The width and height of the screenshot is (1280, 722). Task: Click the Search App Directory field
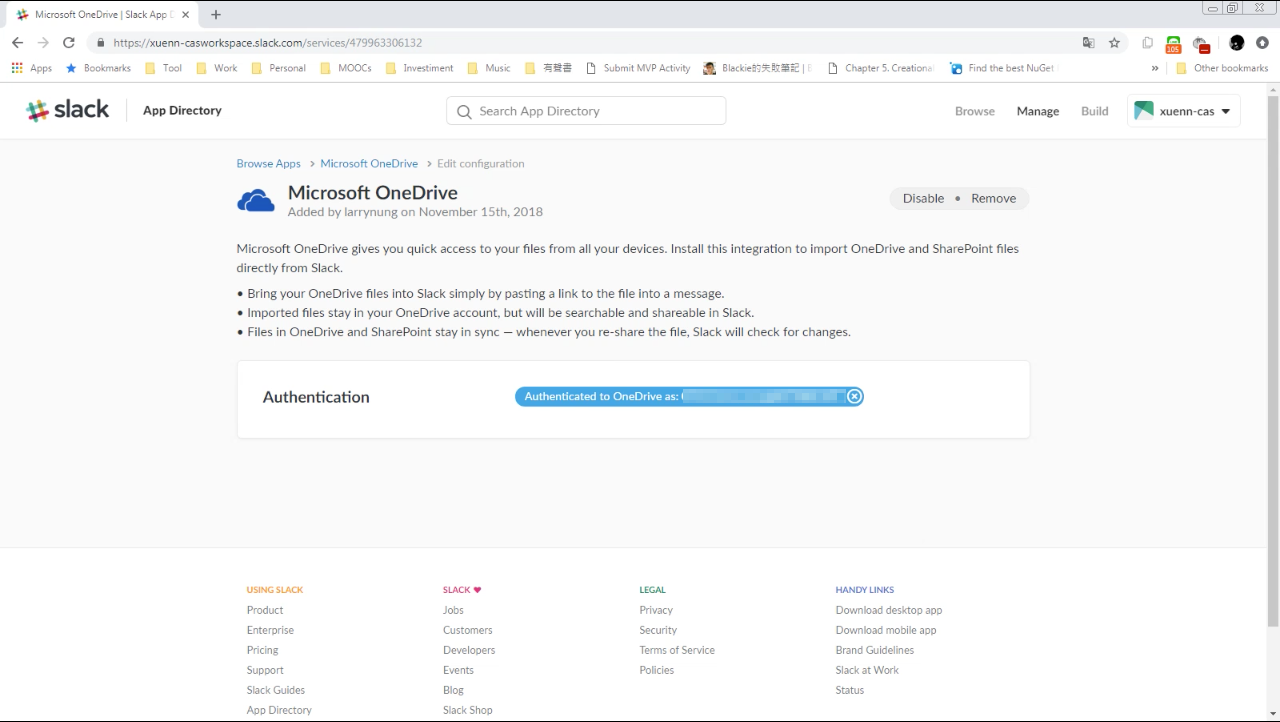586,111
